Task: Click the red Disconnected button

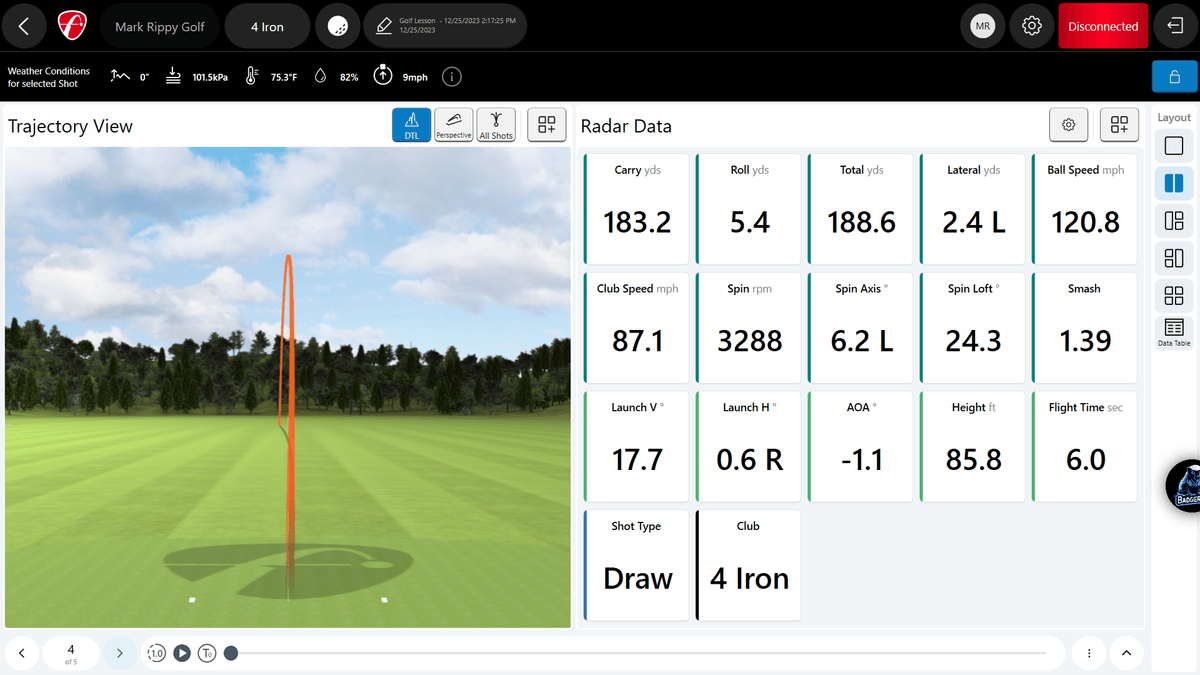Action: (x=1103, y=27)
